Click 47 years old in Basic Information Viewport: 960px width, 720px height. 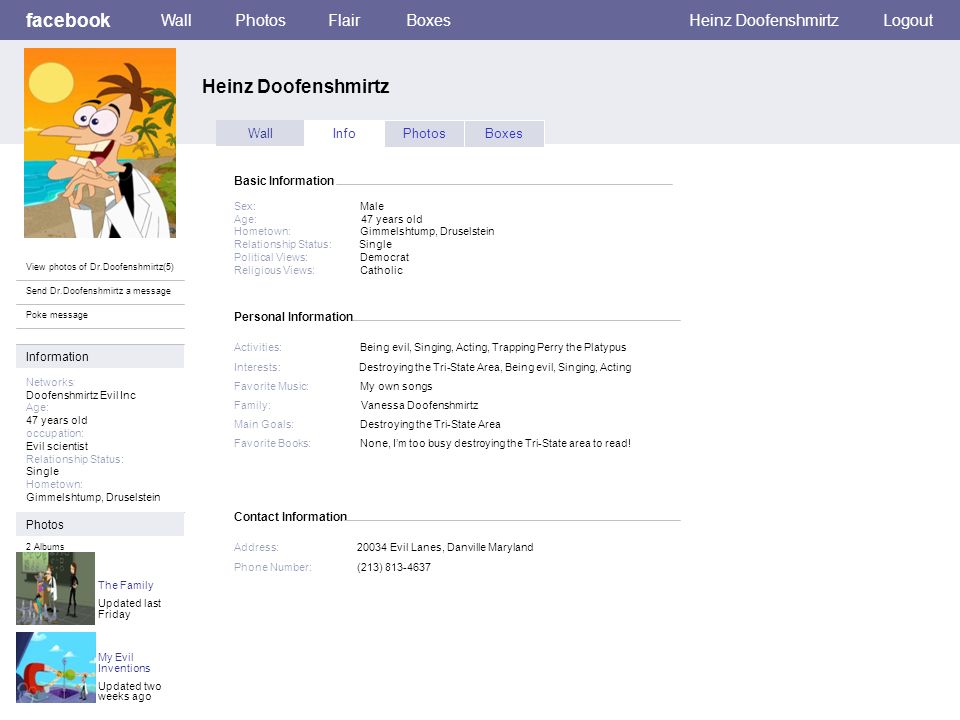click(391, 219)
